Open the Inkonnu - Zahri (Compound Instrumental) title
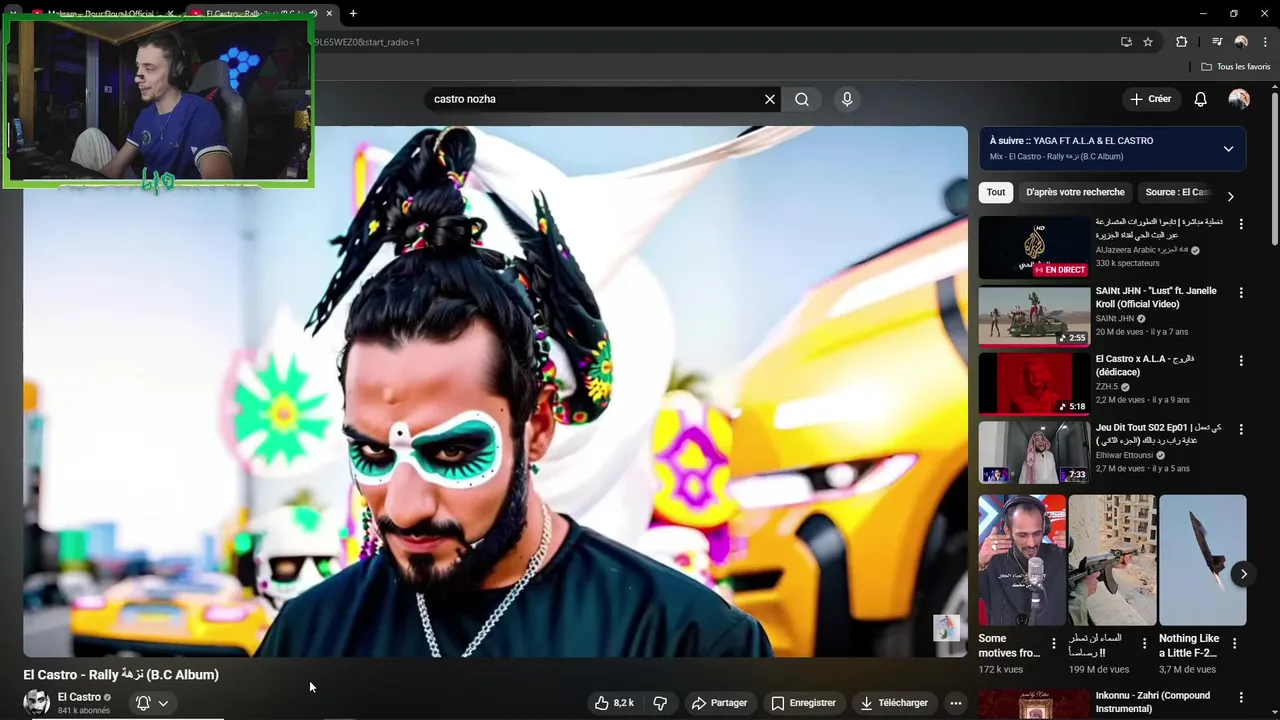1280x720 pixels. [x=1152, y=702]
